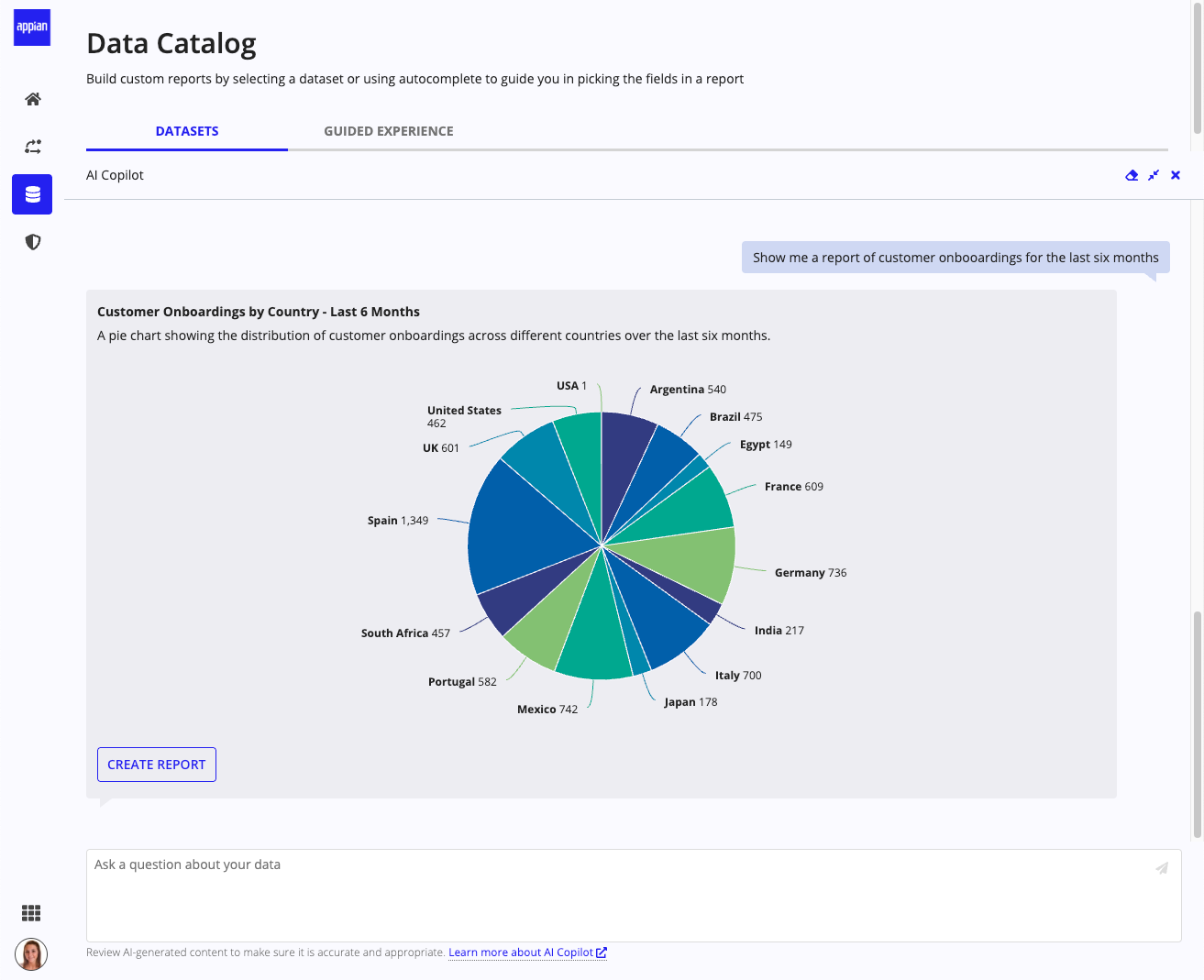Select the Argentina pie slice

(x=619, y=468)
